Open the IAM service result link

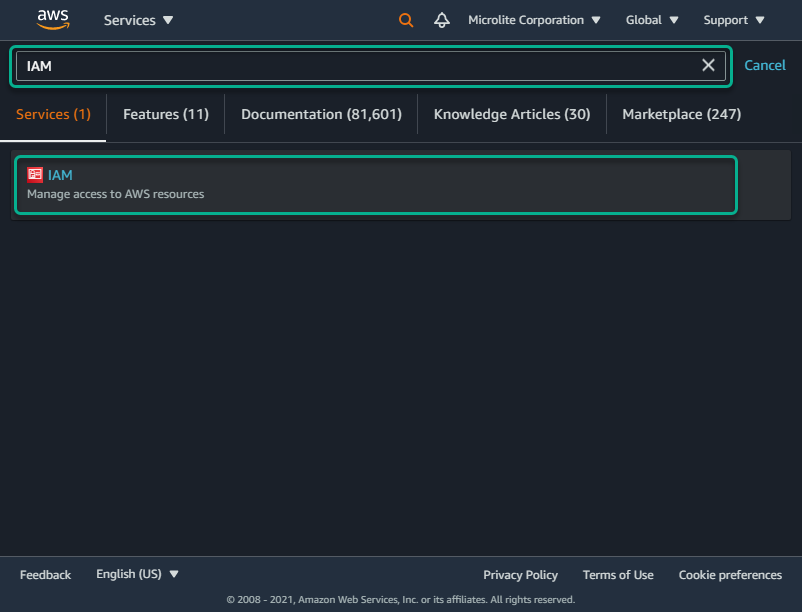tap(60, 175)
